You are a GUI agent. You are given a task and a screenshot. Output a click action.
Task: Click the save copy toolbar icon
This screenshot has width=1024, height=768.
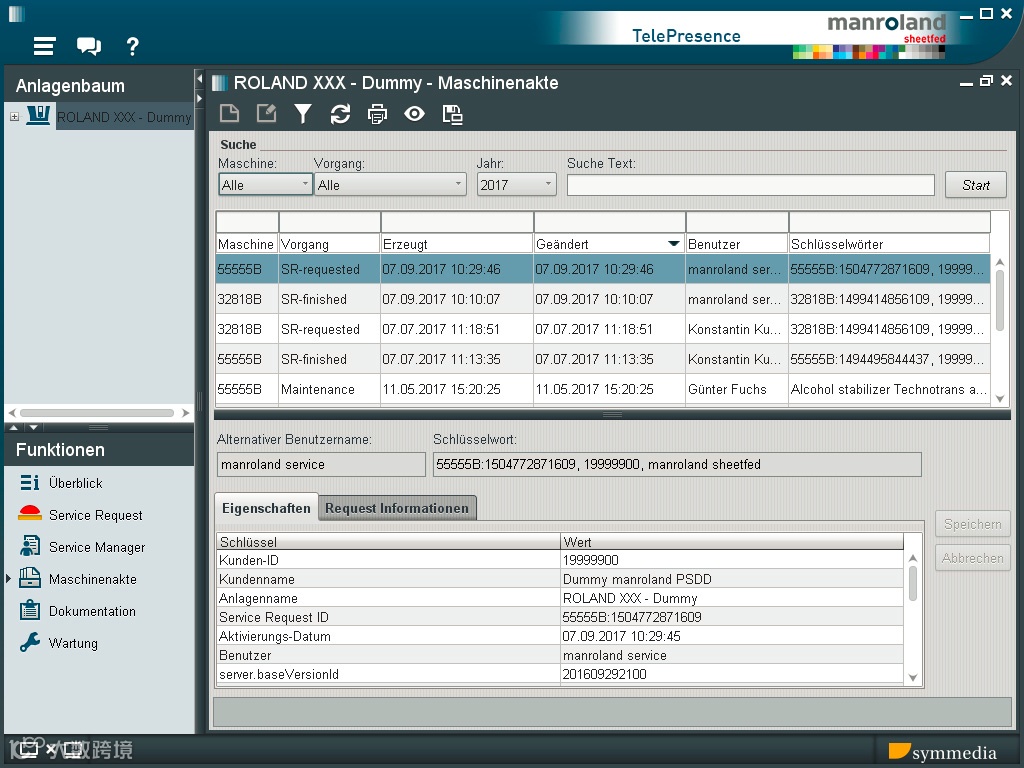pos(452,114)
